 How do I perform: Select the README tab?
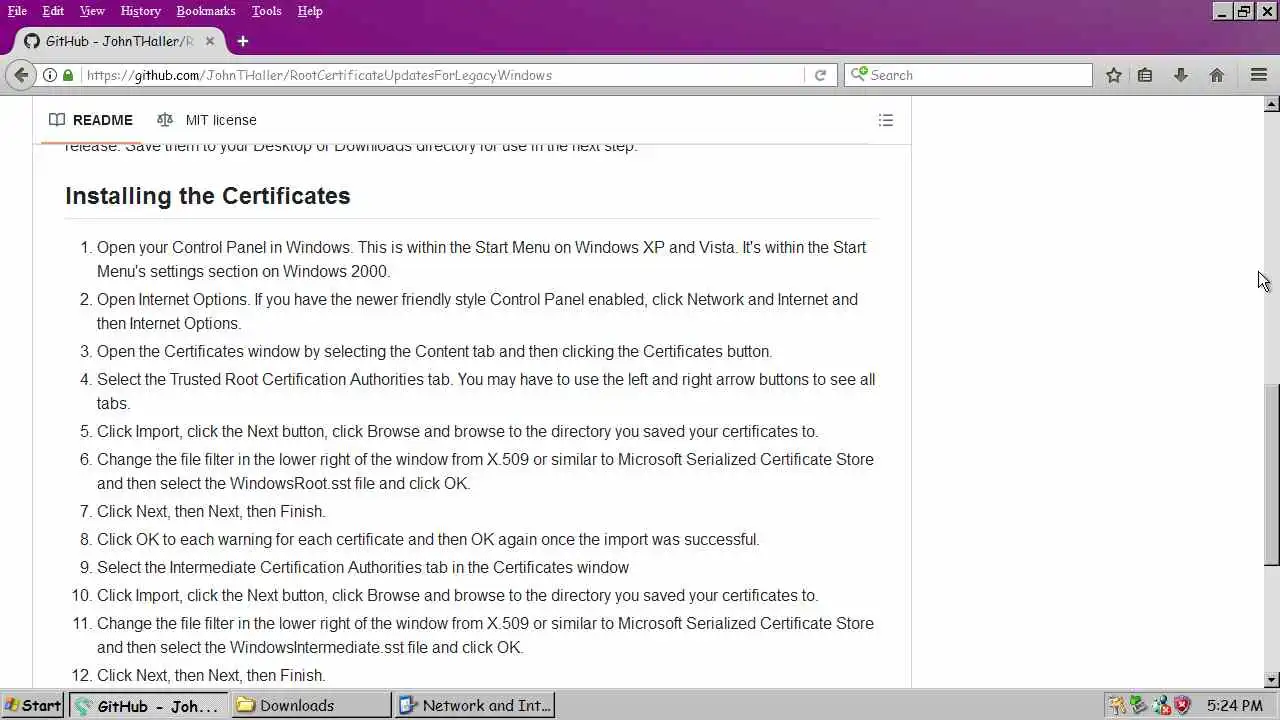click(x=91, y=120)
